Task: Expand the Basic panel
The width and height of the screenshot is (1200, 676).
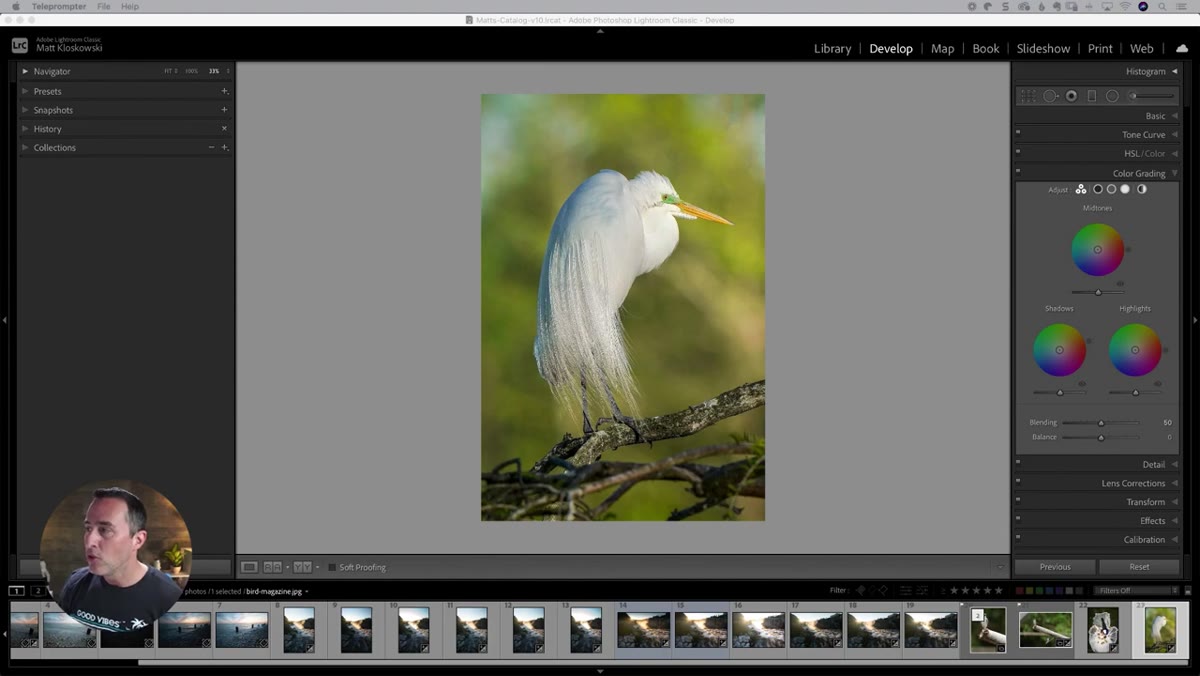Action: tap(1175, 116)
